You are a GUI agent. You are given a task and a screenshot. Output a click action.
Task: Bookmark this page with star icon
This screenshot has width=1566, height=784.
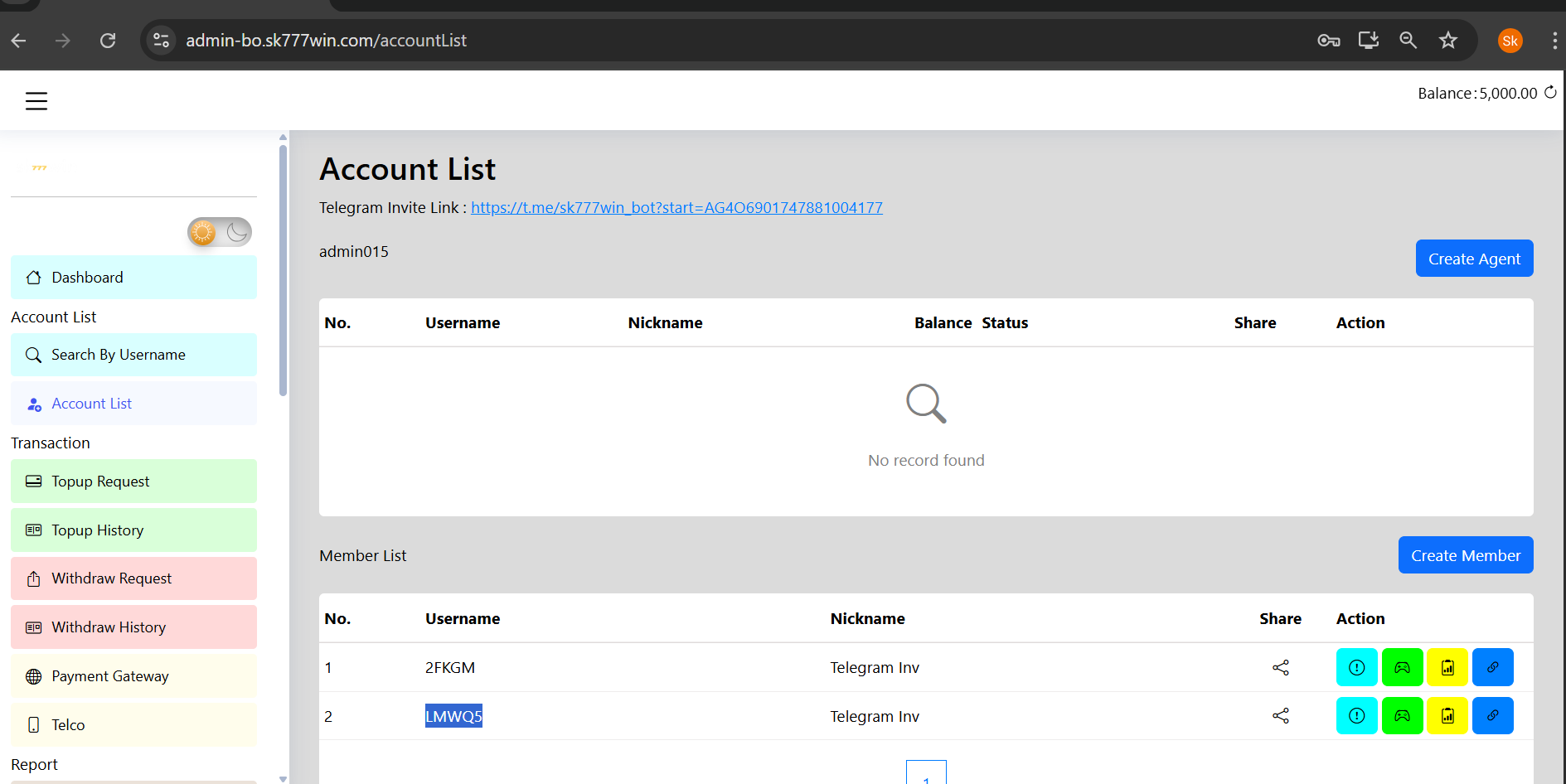[1447, 41]
